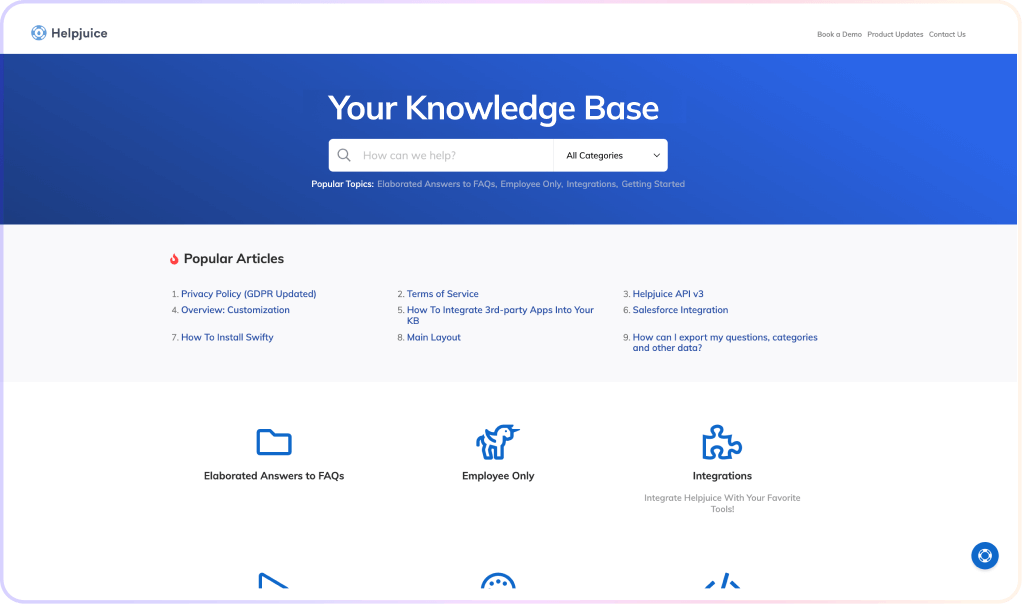The width and height of the screenshot is (1022, 604).
Task: Open Overview: Customization article
Action: click(x=235, y=310)
